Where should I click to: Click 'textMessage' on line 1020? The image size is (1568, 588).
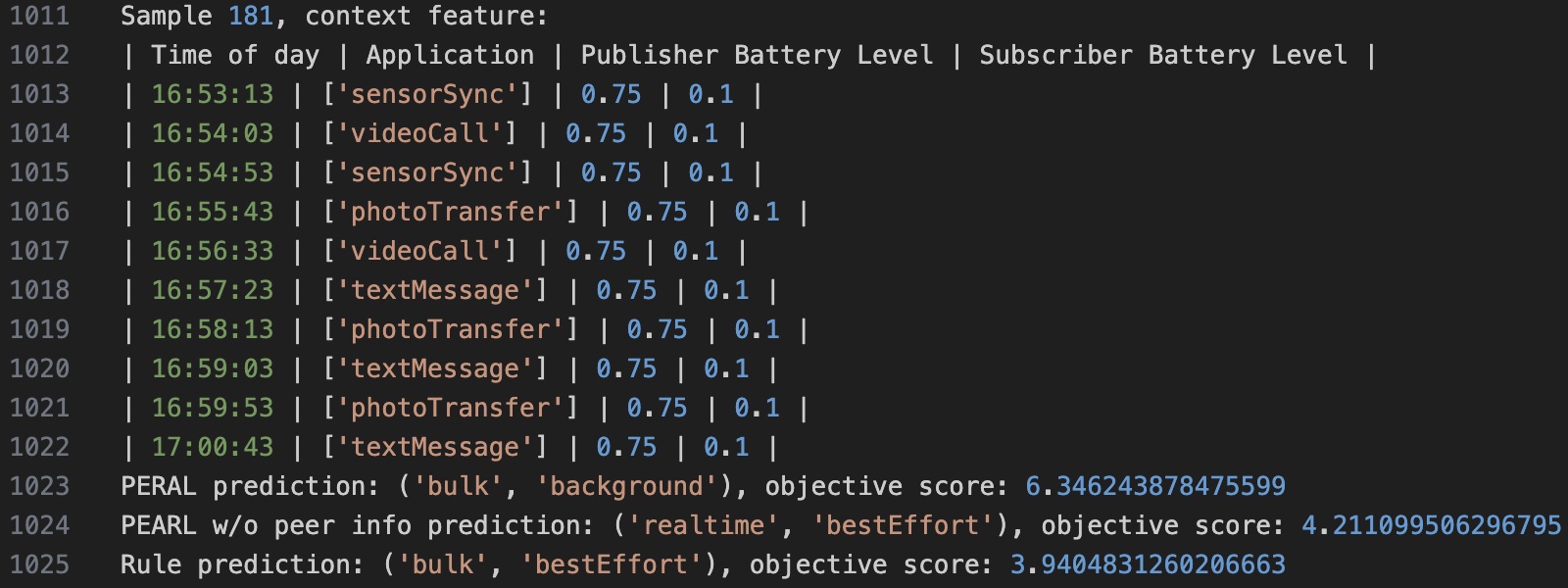[435, 368]
